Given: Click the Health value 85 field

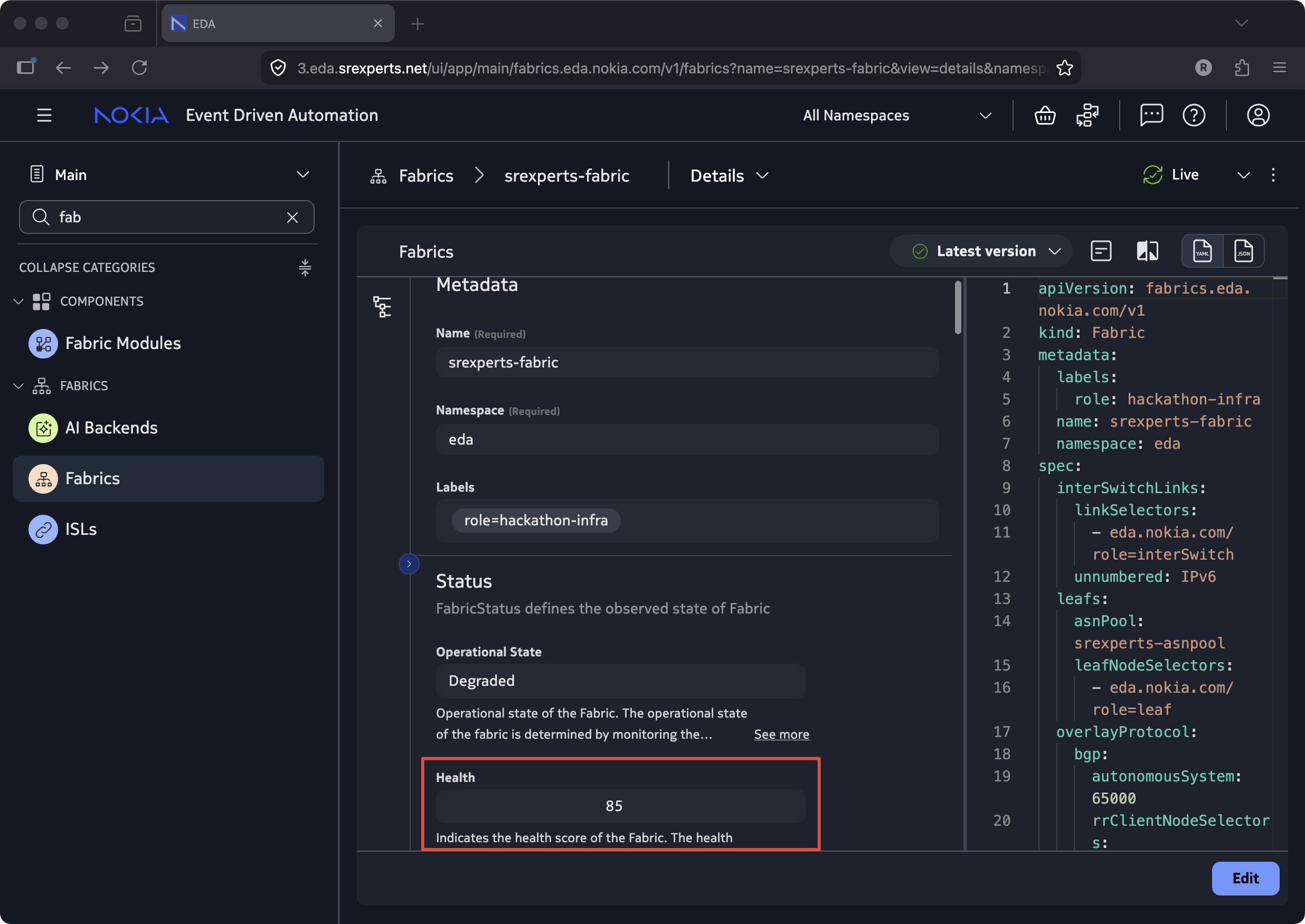Looking at the screenshot, I should tap(620, 806).
